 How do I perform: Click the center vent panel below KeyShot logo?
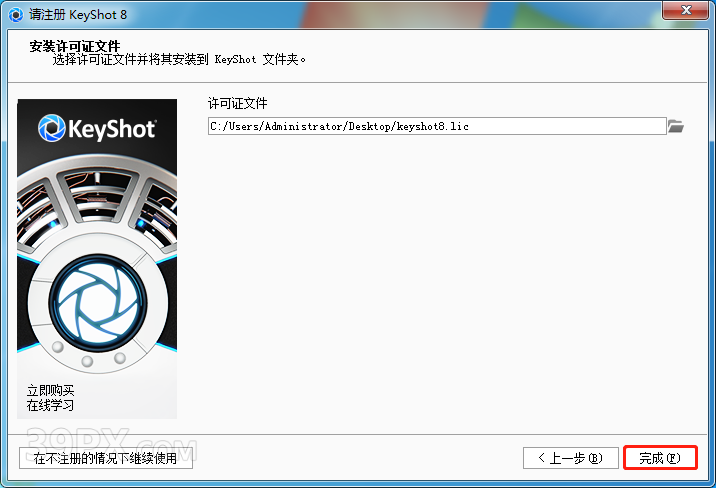click(95, 188)
